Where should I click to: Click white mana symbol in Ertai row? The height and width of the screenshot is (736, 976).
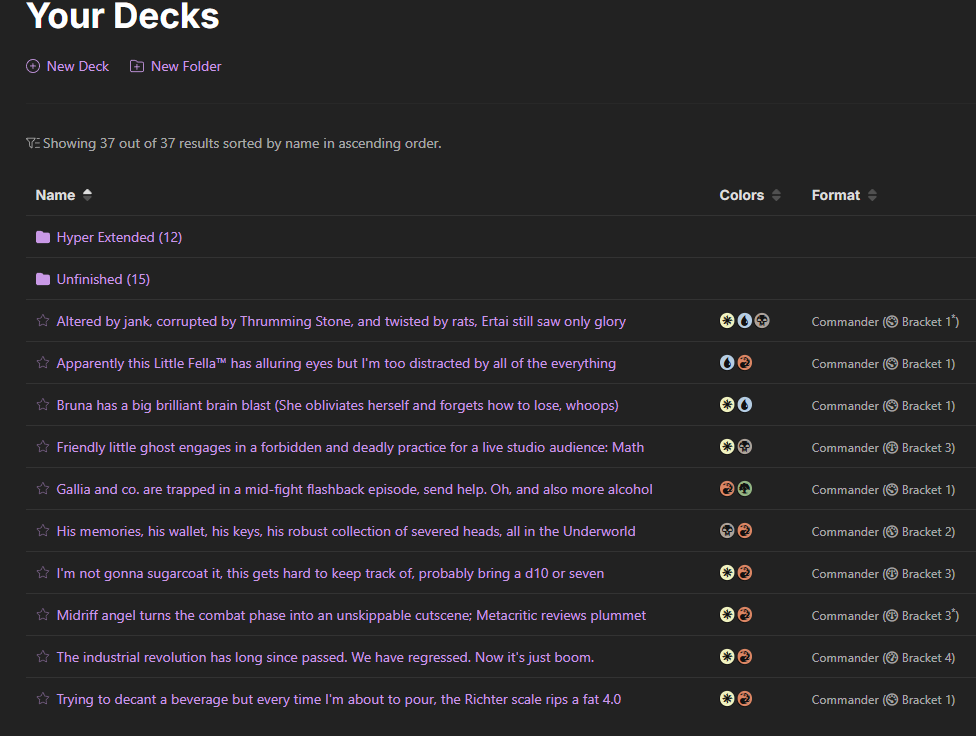coord(727,321)
